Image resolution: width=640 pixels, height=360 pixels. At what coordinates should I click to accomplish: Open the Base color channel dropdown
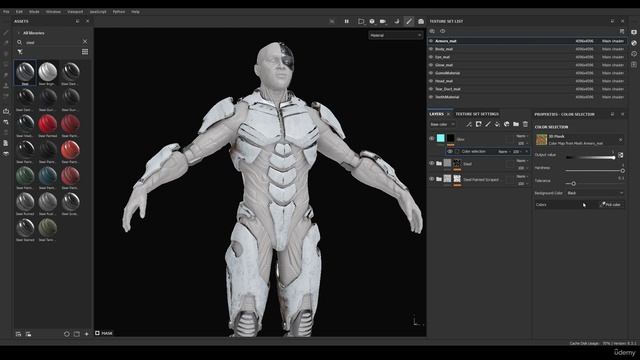442,124
